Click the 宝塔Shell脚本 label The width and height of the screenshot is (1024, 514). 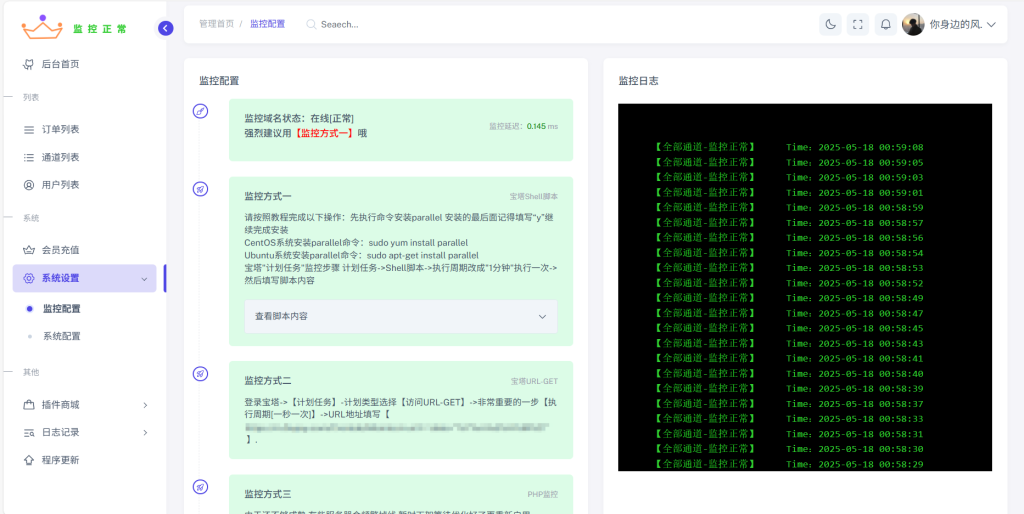point(534,196)
